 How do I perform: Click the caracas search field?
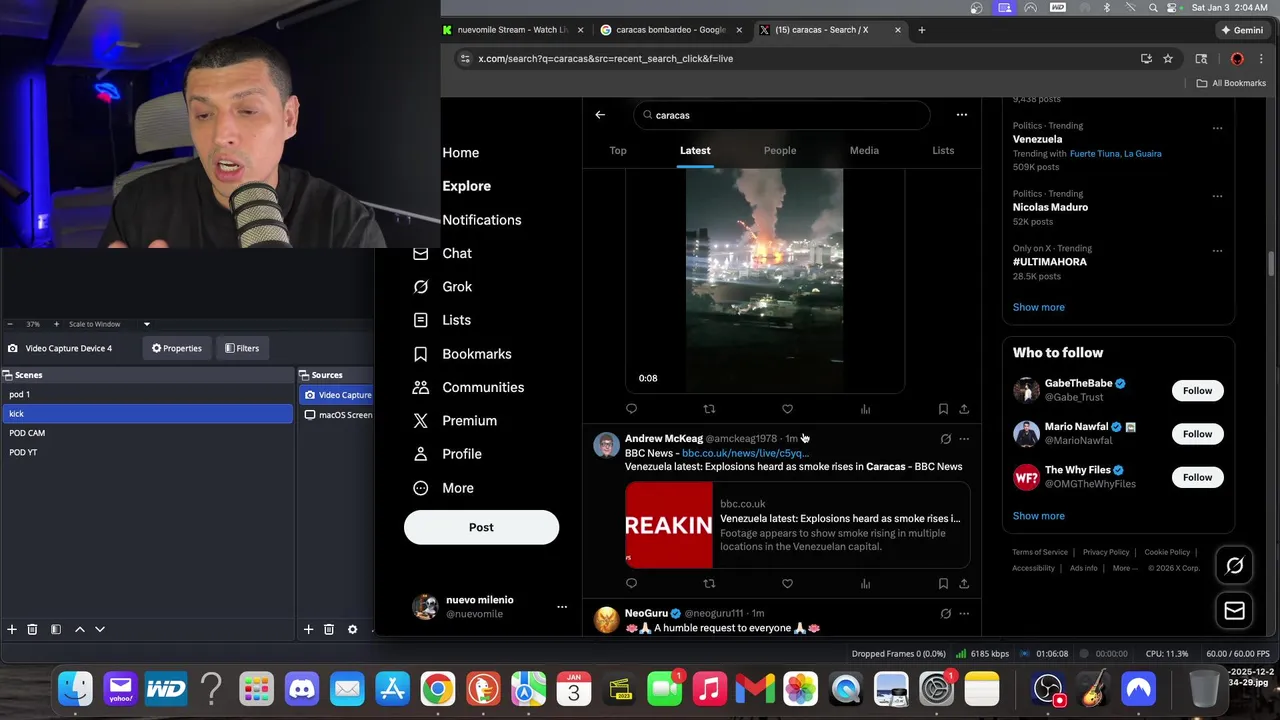tap(781, 115)
